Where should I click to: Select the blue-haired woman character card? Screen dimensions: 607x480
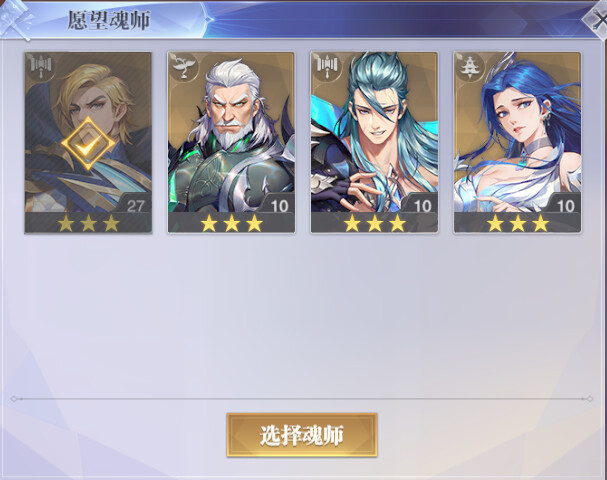click(517, 142)
